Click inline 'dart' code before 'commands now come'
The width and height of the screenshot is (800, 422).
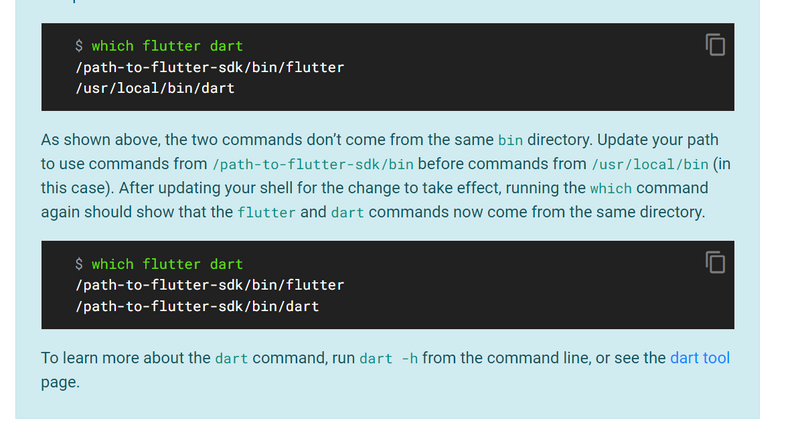point(347,212)
